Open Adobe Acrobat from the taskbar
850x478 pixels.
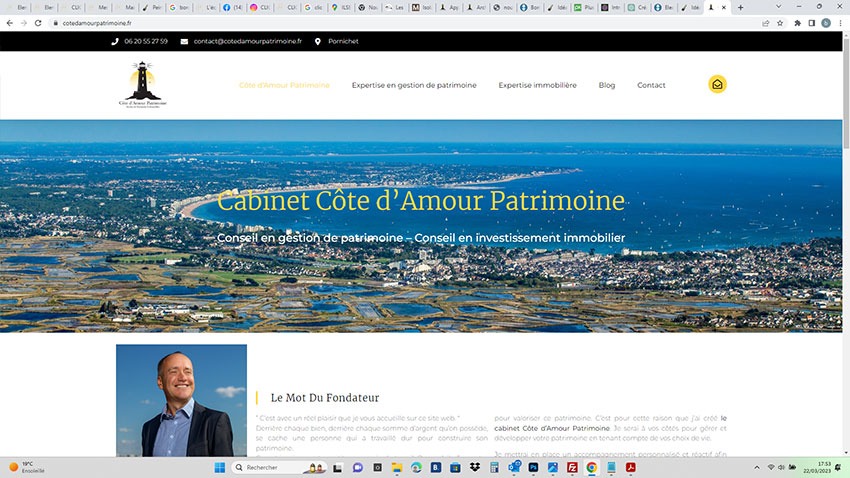click(x=630, y=468)
